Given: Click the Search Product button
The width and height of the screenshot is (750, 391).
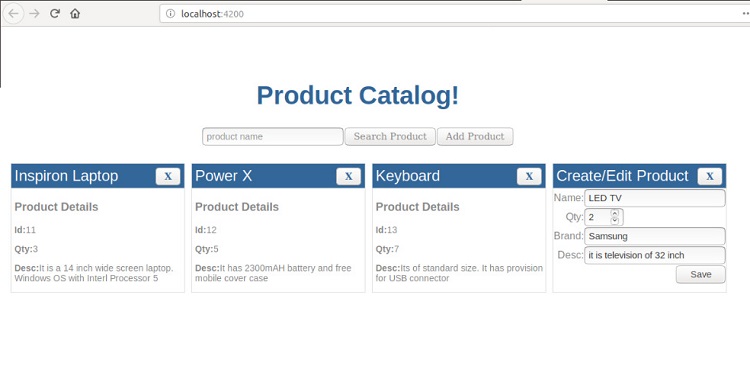Looking at the screenshot, I should [390, 136].
